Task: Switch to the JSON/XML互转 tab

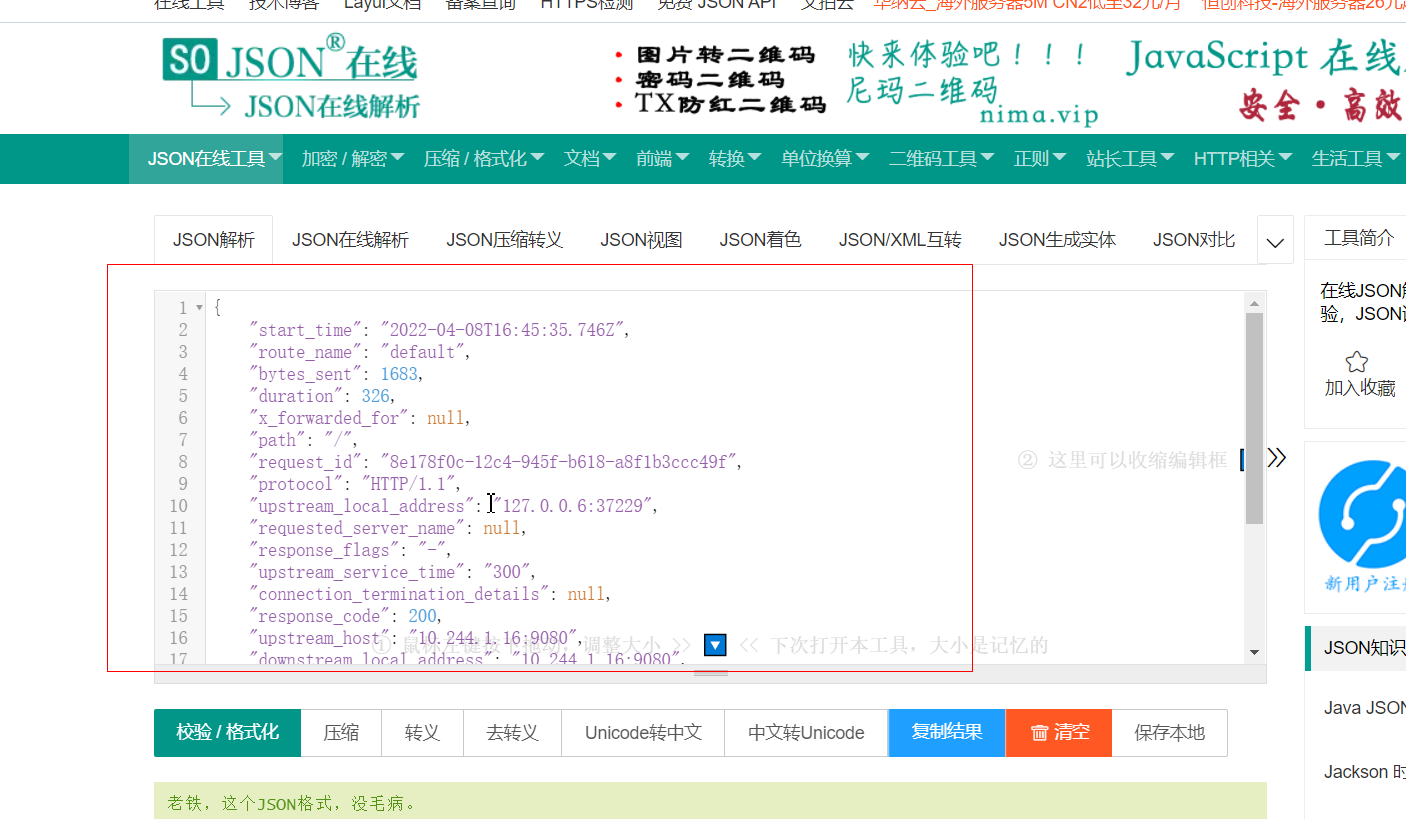Action: pyautogui.click(x=900, y=240)
